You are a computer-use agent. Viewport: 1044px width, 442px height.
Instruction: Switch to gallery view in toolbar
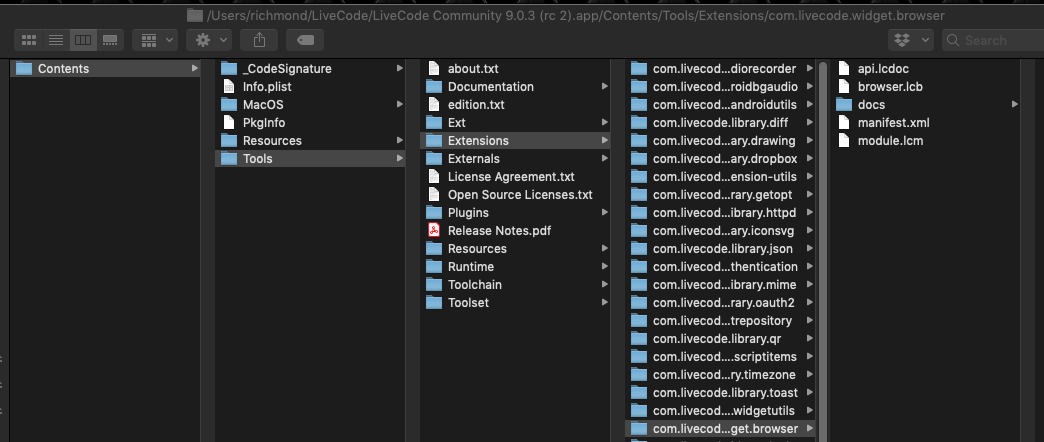[x=110, y=40]
